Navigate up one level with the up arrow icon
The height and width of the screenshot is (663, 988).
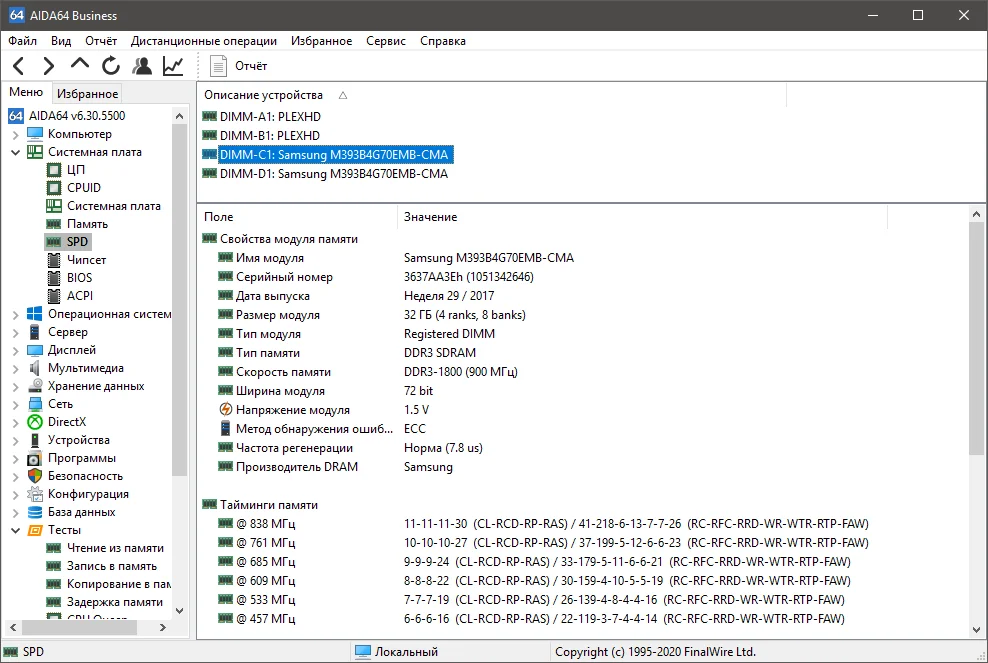[79, 64]
